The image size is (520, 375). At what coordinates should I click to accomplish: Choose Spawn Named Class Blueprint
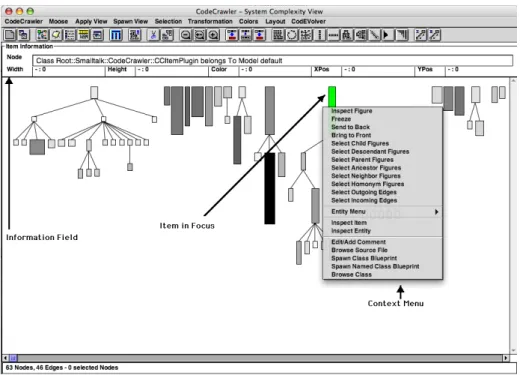(x=383, y=266)
